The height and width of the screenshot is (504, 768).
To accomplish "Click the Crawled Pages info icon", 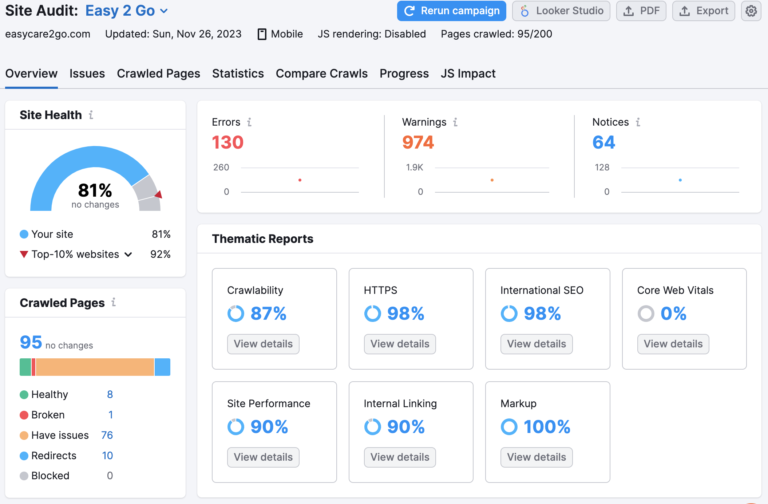I will click(114, 302).
